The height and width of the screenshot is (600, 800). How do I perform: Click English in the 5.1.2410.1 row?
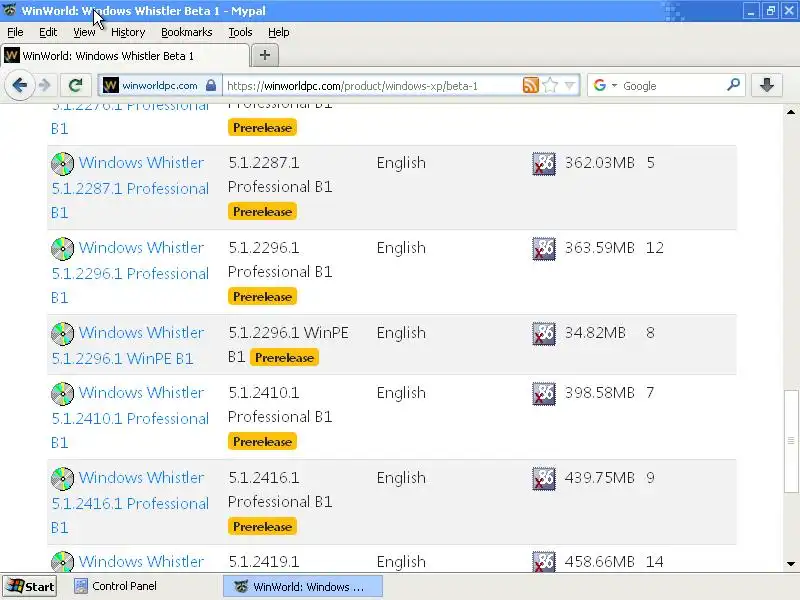[401, 393]
